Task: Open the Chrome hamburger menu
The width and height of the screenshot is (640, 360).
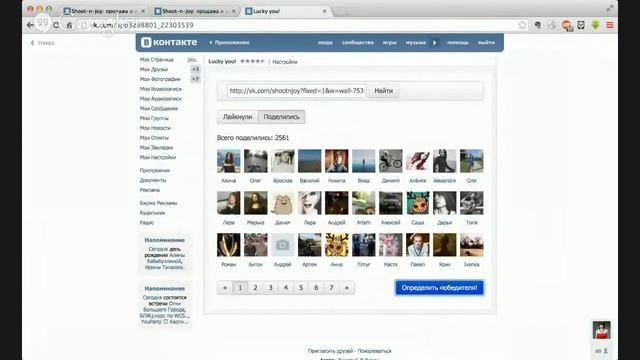Action: coord(610,25)
